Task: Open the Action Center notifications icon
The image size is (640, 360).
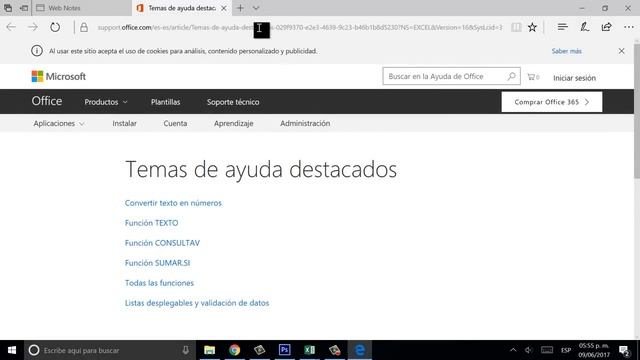Action: [x=624, y=350]
